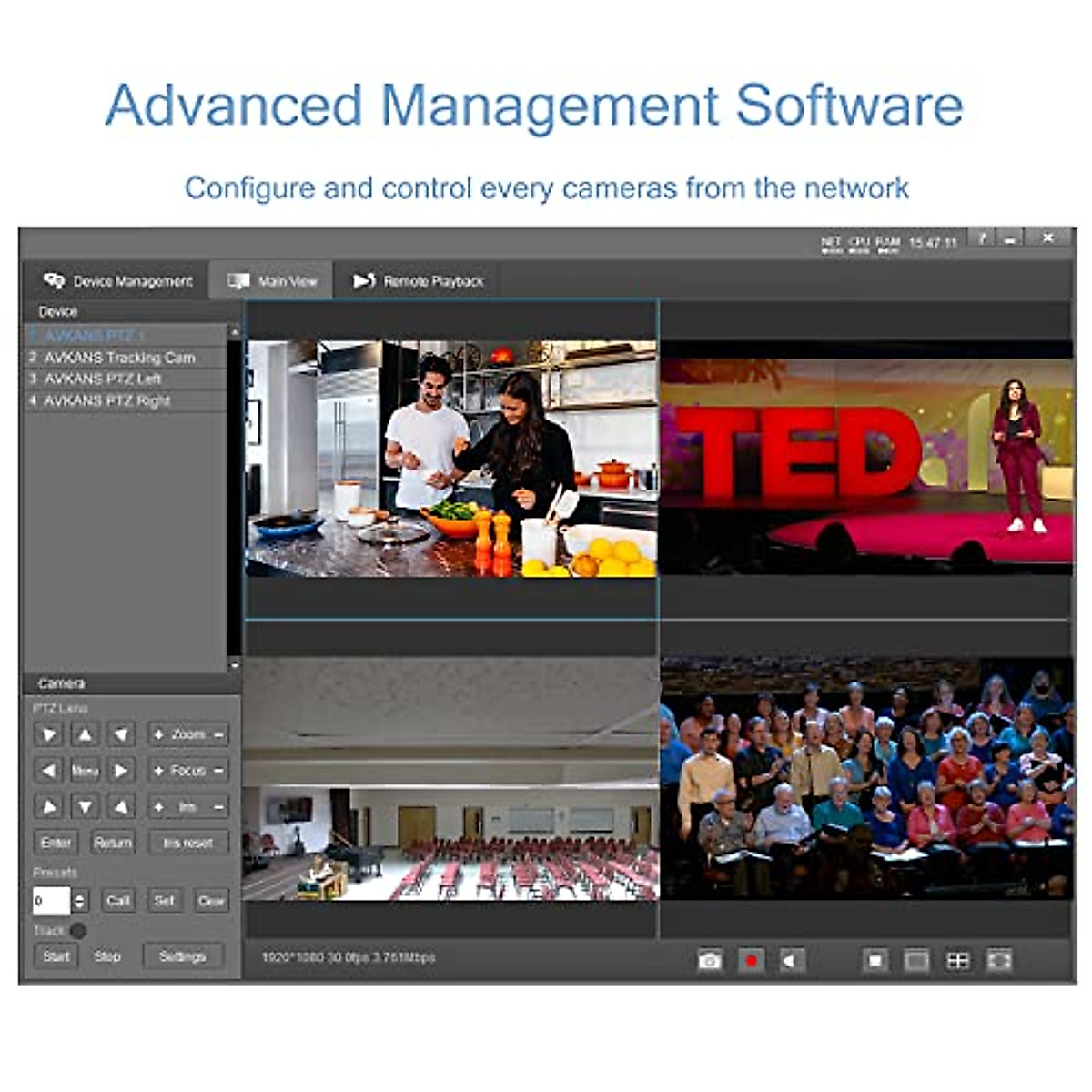The height and width of the screenshot is (1092, 1092).
Task: Click the preset number stepper arrows
Action: pyautogui.click(x=79, y=901)
